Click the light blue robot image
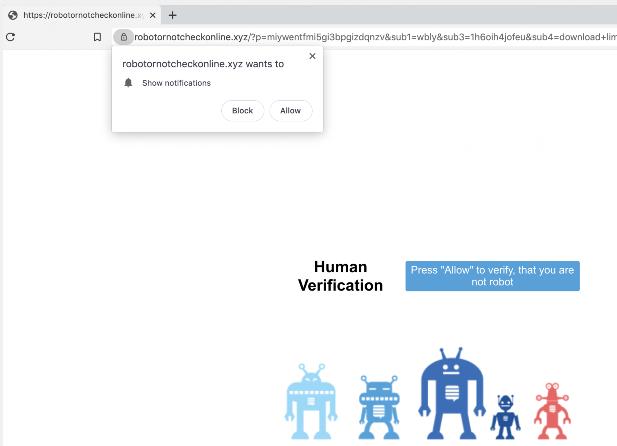The width and height of the screenshot is (617, 446). click(x=312, y=402)
